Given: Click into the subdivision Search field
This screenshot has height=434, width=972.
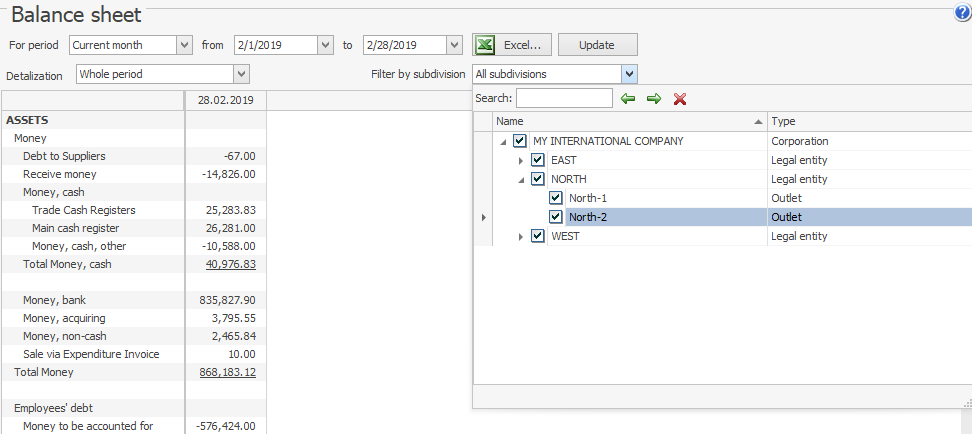Looking at the screenshot, I should coord(564,98).
